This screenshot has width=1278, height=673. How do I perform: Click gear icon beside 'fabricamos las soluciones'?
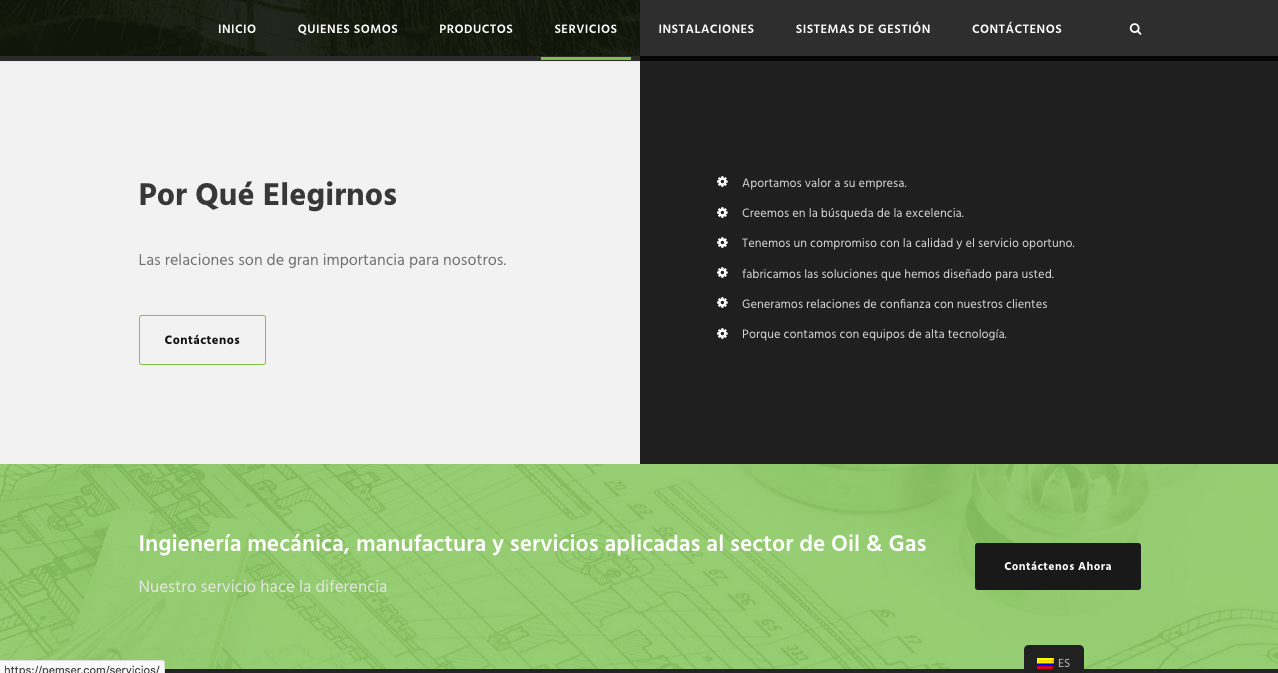click(722, 273)
